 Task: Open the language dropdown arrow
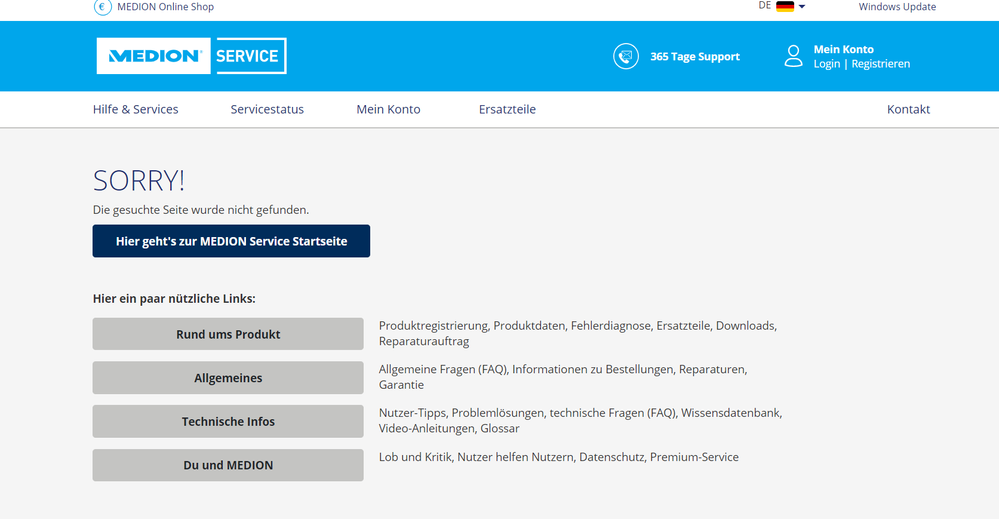pyautogui.click(x=802, y=7)
